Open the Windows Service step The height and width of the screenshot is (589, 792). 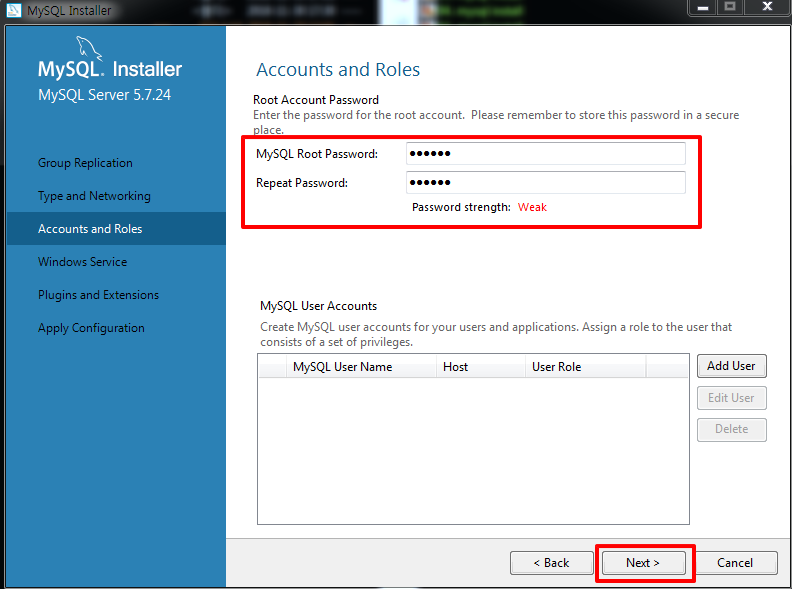(x=82, y=262)
